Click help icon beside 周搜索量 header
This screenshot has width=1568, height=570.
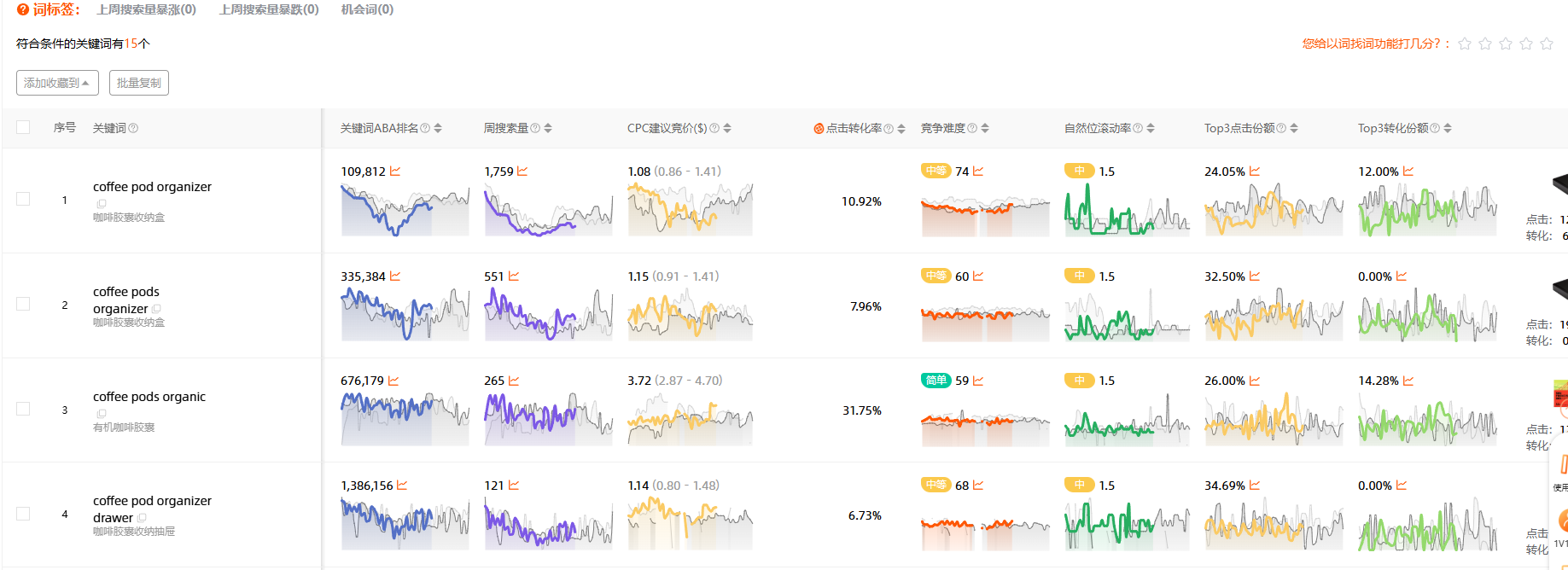click(x=535, y=128)
